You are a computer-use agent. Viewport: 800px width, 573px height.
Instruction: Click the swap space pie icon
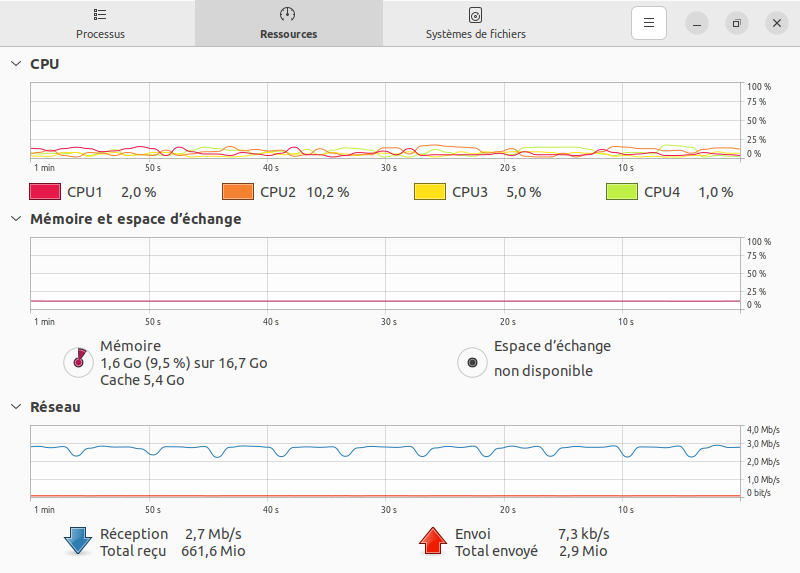tap(471, 362)
